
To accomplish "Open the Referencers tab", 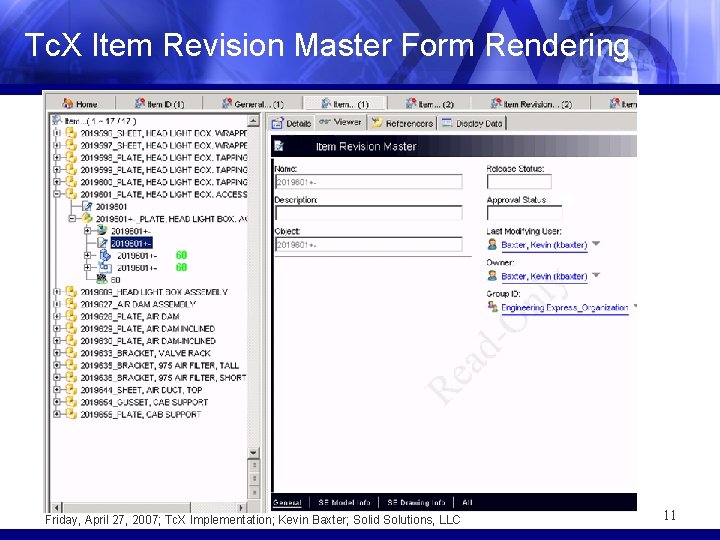I will tap(402, 123).
